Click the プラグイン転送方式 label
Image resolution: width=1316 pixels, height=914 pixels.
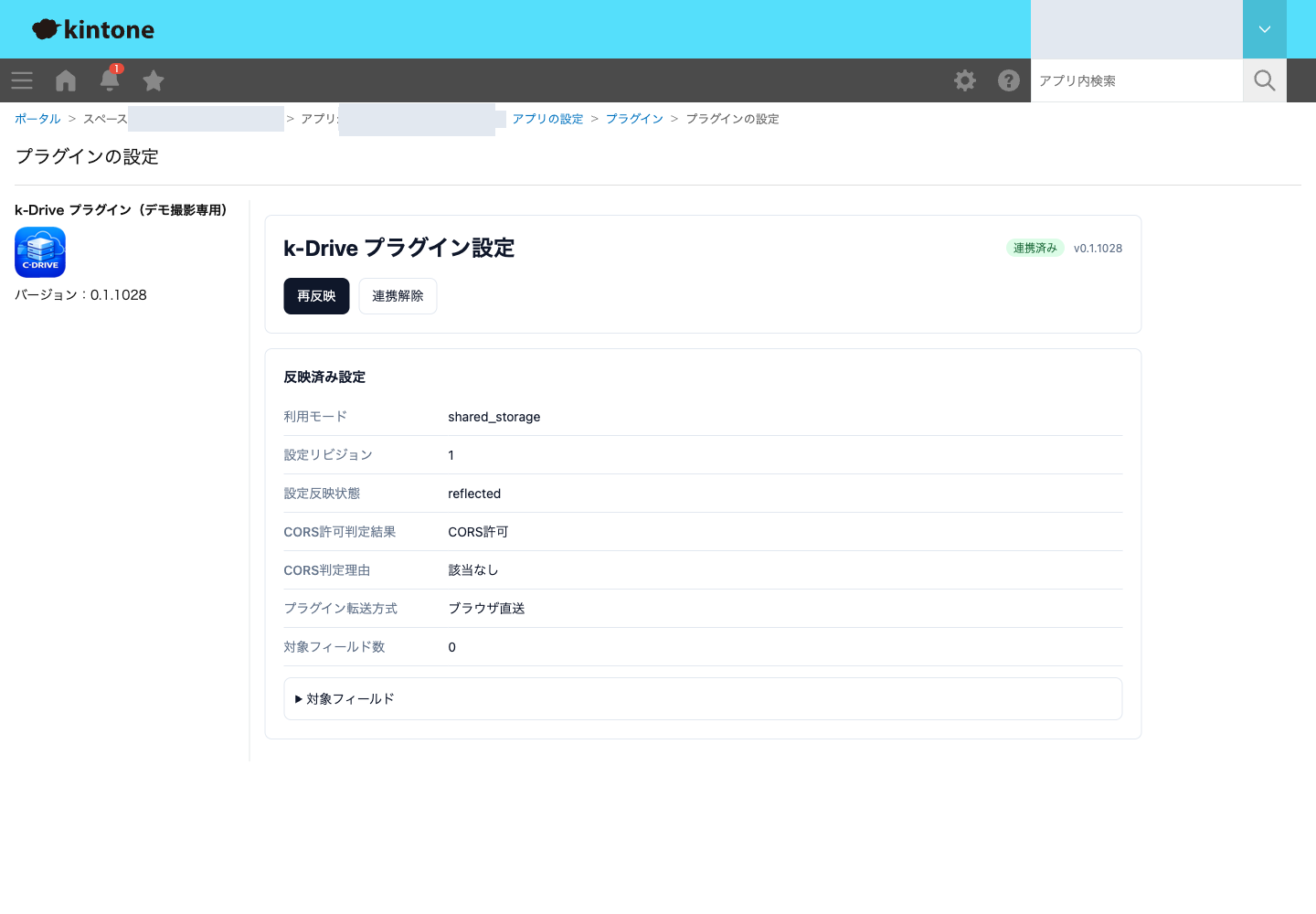pos(341,609)
